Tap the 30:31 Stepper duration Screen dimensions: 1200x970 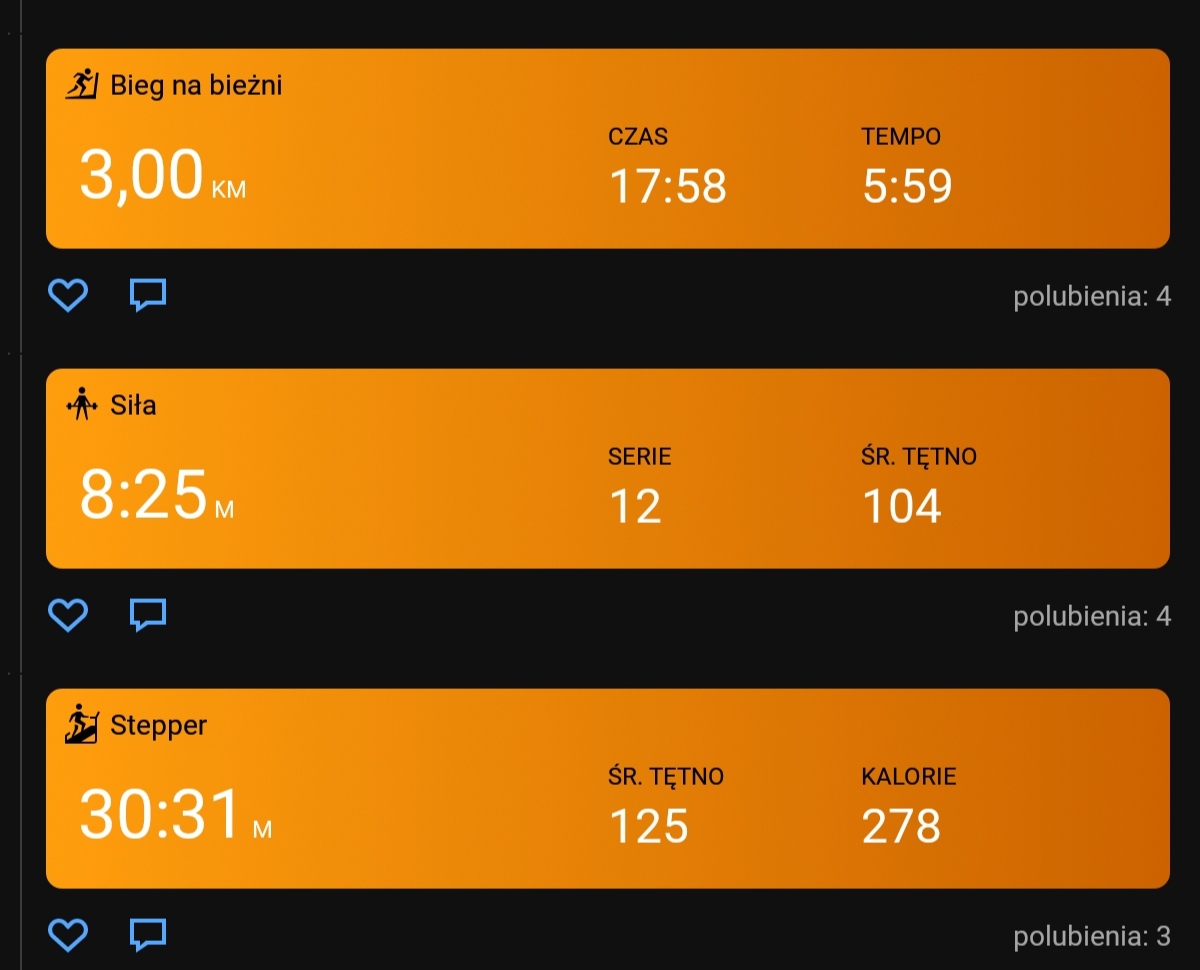pos(175,815)
